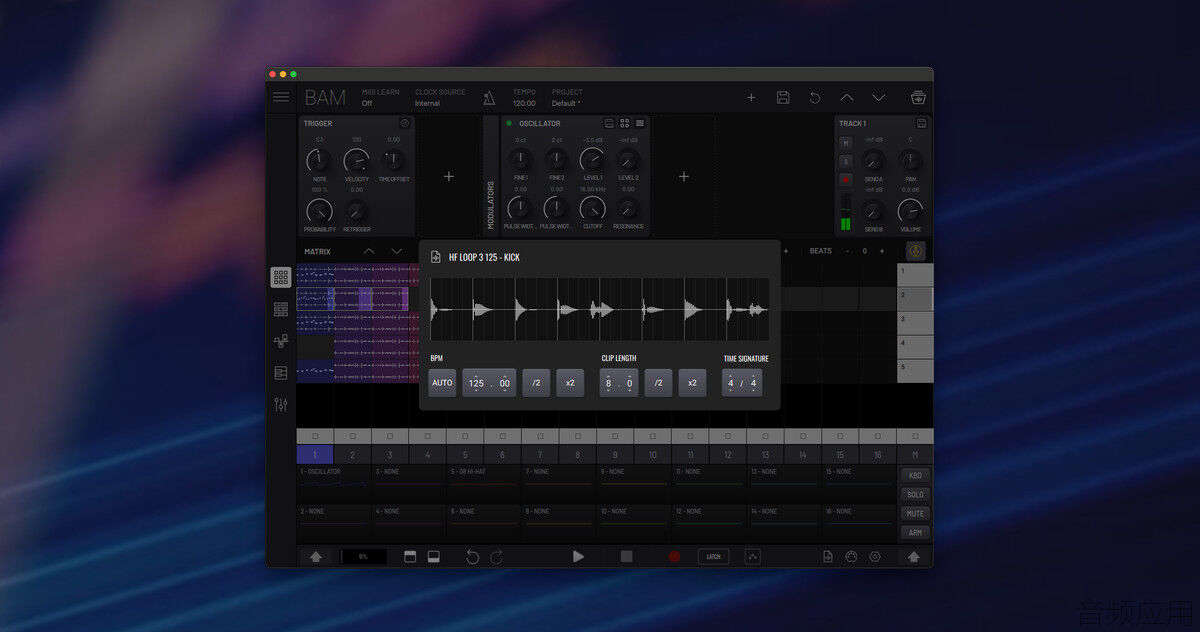Revert the project with the circular arrow icon
This screenshot has height=632, width=1200.
pos(815,97)
